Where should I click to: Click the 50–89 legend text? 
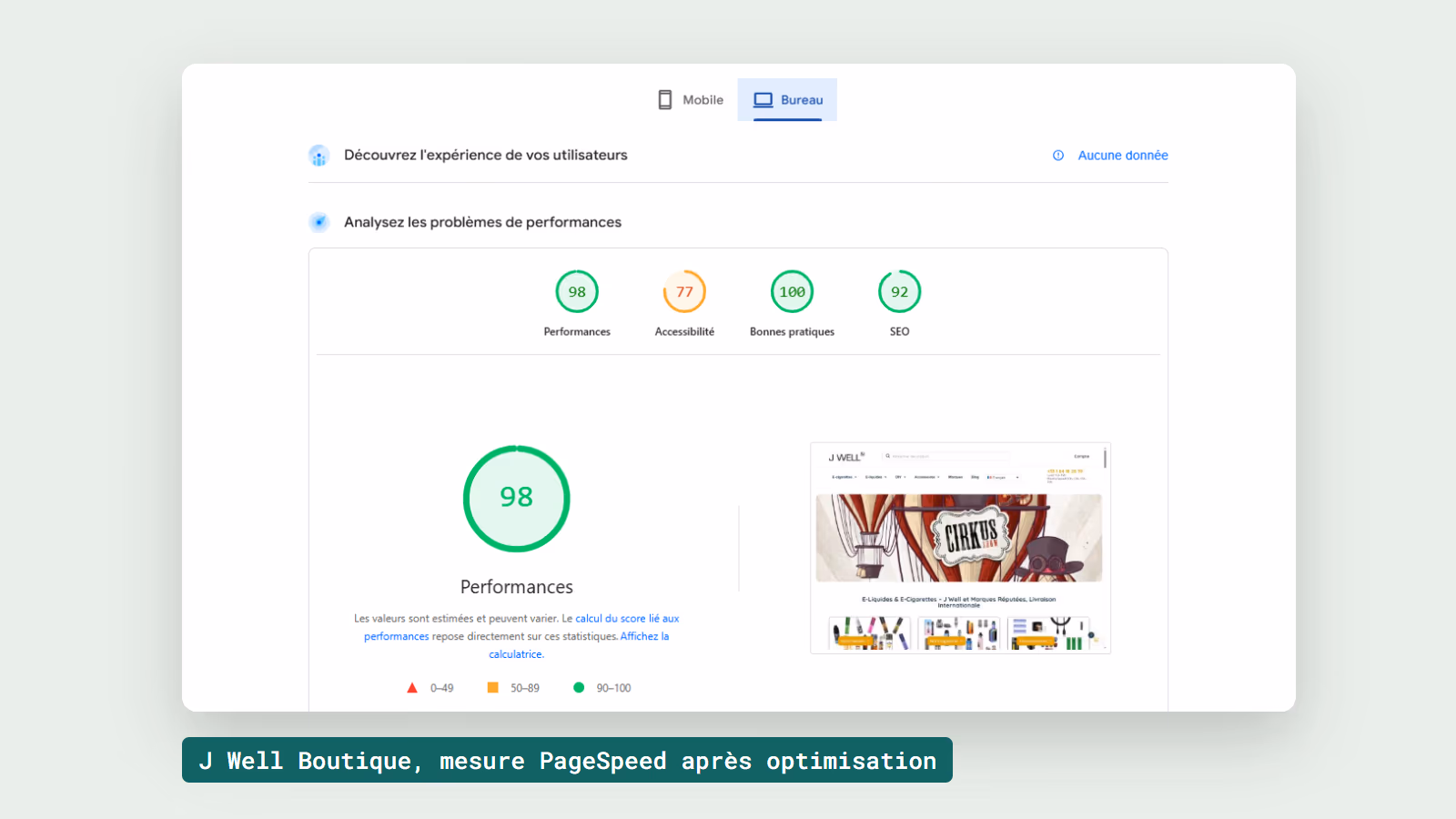525,688
